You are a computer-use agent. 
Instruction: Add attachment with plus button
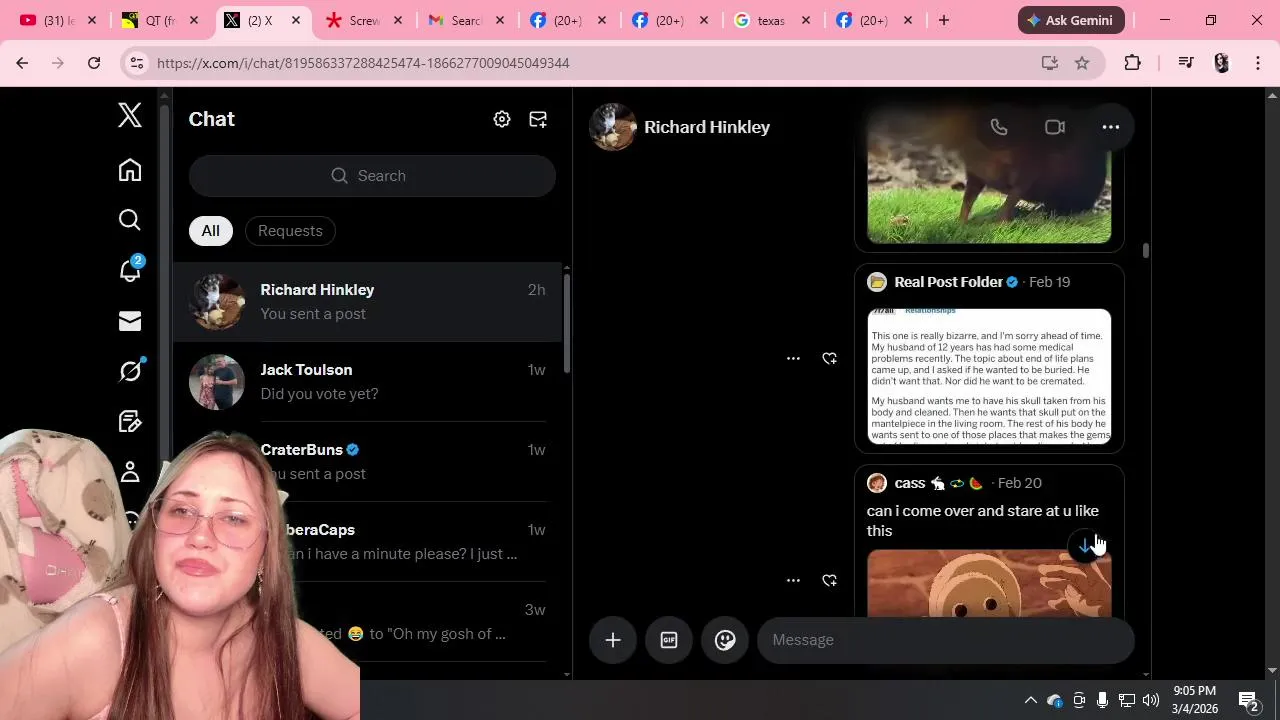point(613,640)
